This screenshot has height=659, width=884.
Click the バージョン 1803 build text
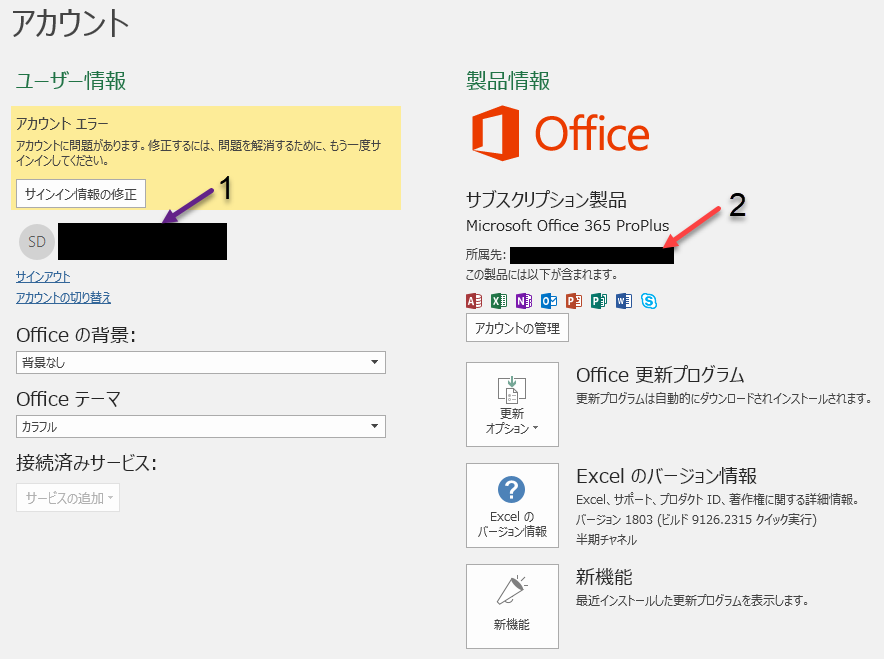(x=696, y=519)
